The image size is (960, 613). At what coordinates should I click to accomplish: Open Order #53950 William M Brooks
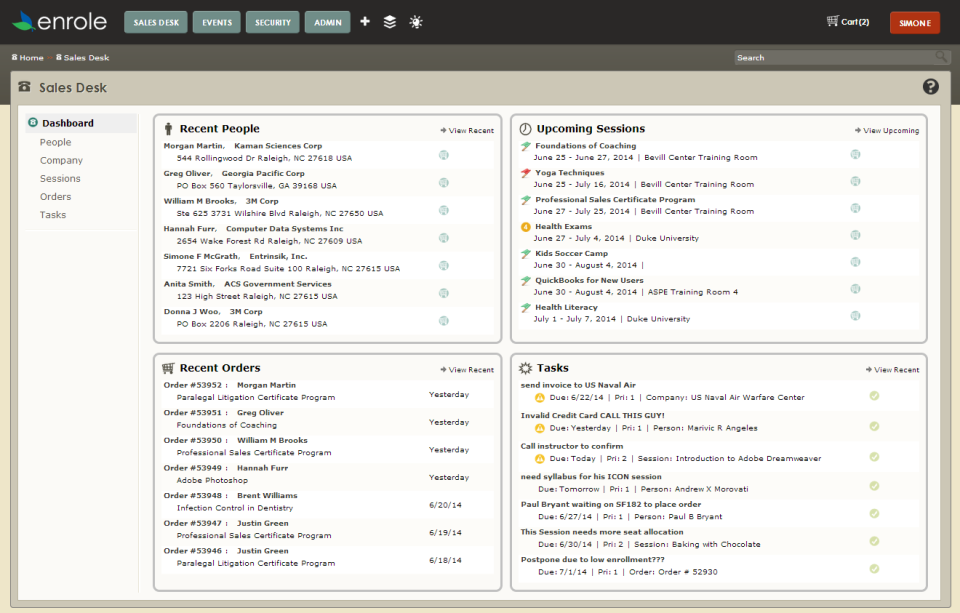coord(236,440)
